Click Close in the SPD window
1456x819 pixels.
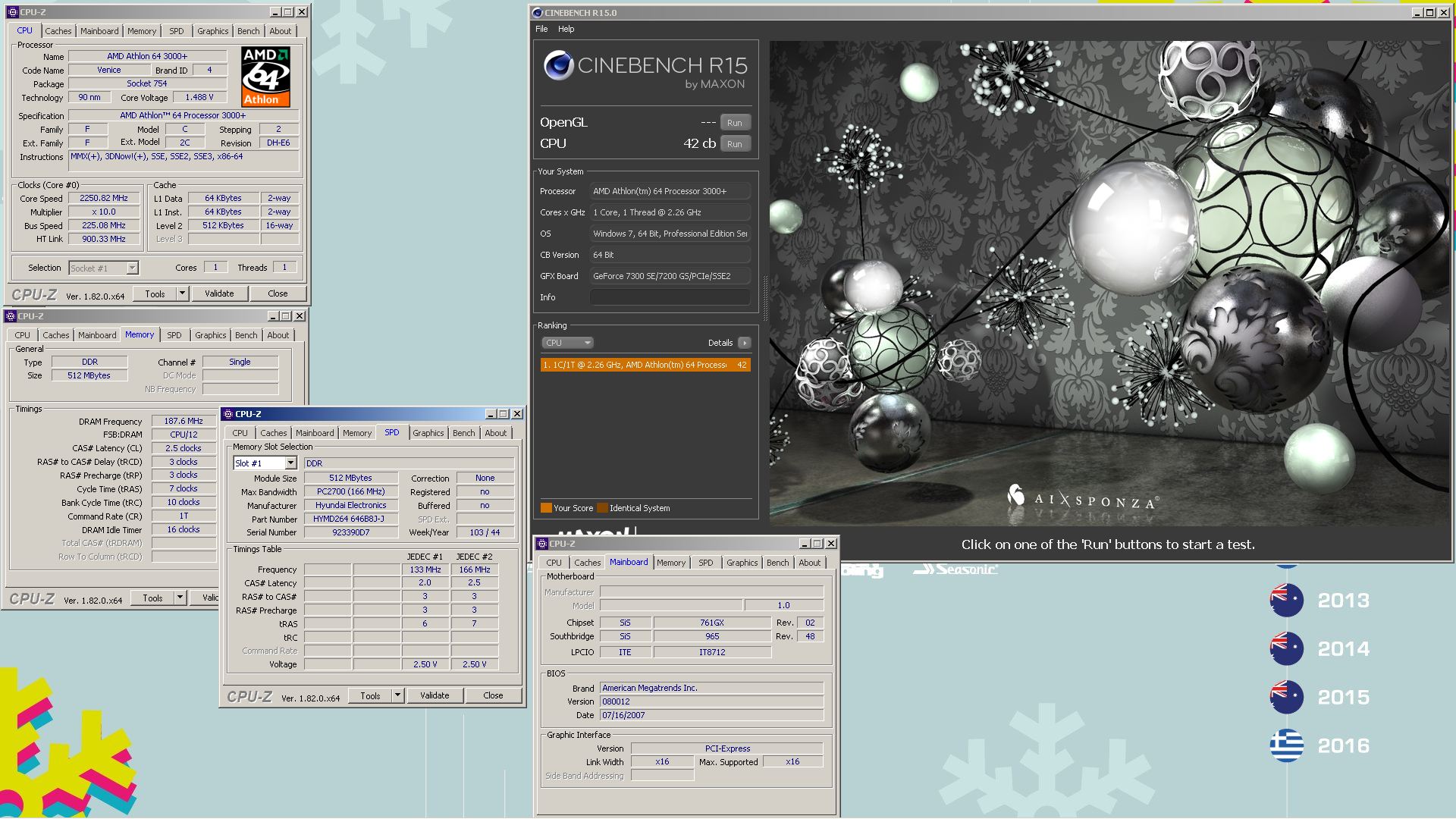(493, 695)
